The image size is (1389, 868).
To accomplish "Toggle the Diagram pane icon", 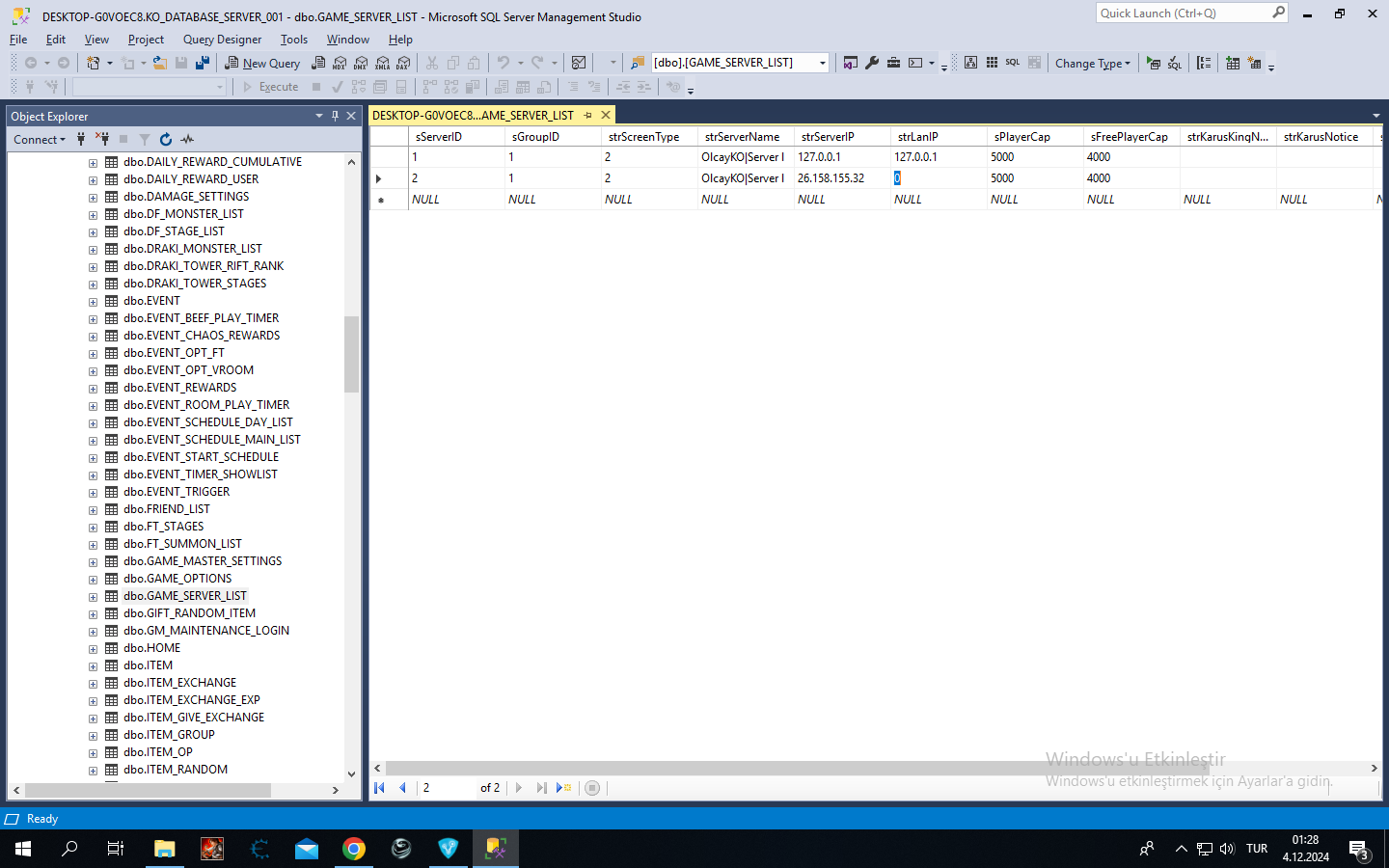I will coord(970,63).
